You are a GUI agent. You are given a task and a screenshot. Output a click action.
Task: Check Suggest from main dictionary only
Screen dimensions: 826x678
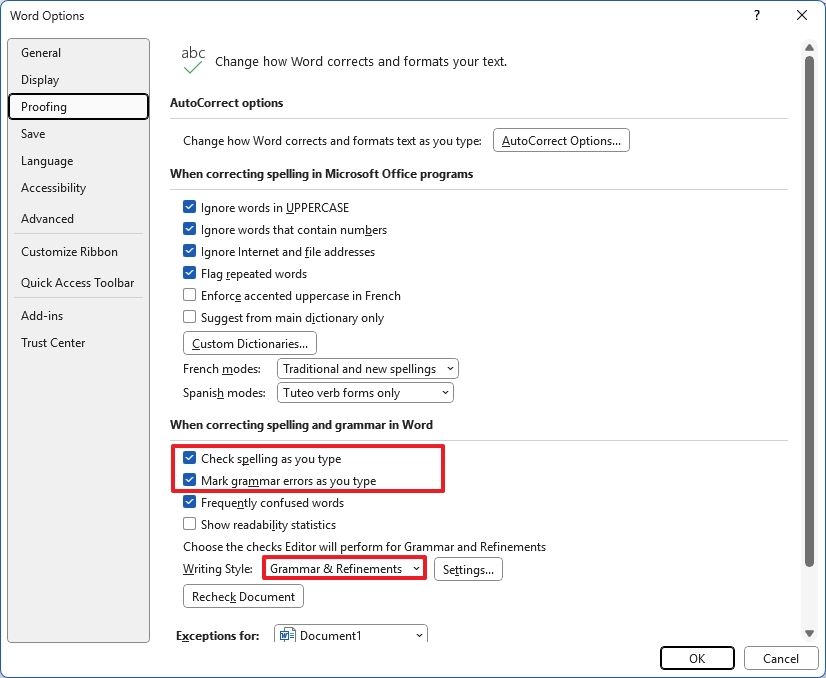(190, 317)
